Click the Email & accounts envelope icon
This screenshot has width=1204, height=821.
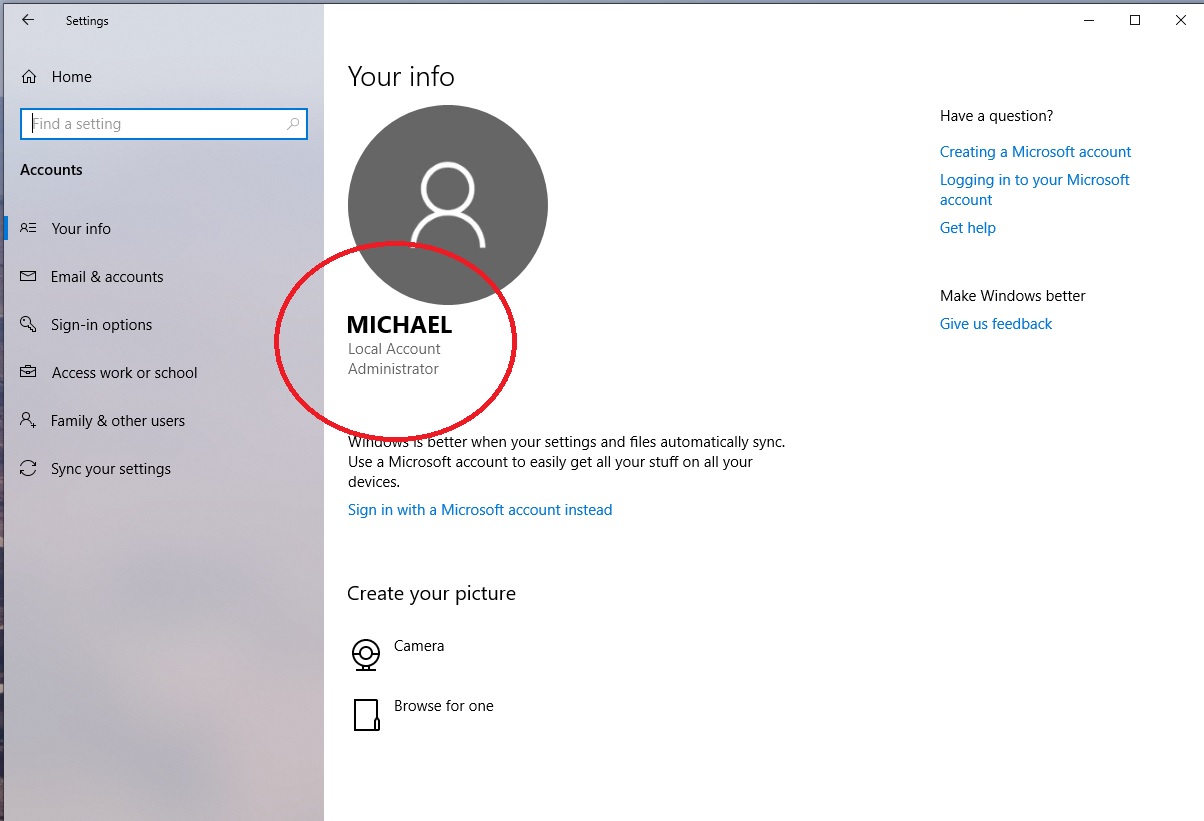tap(29, 277)
